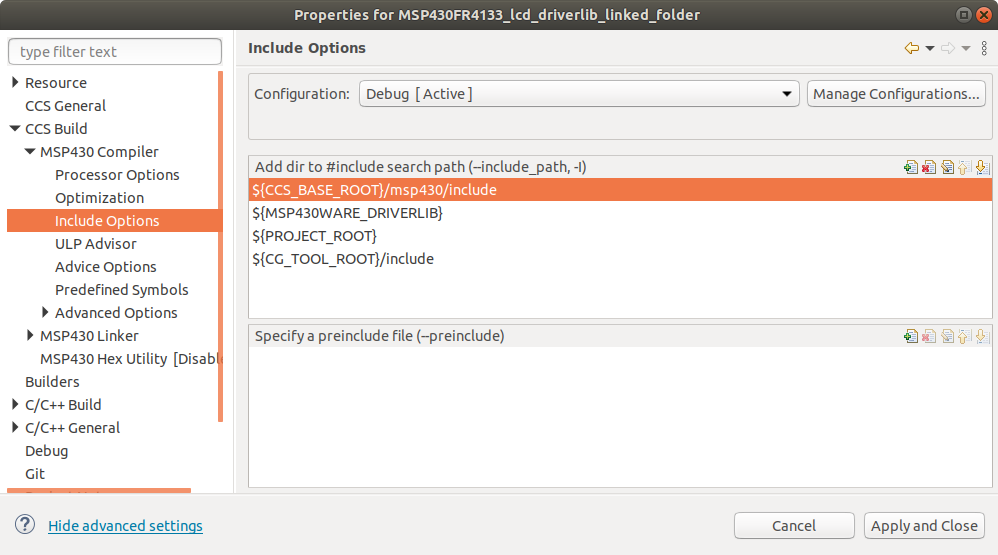Expand Advanced Options in the tree
The image size is (998, 555).
tap(45, 313)
